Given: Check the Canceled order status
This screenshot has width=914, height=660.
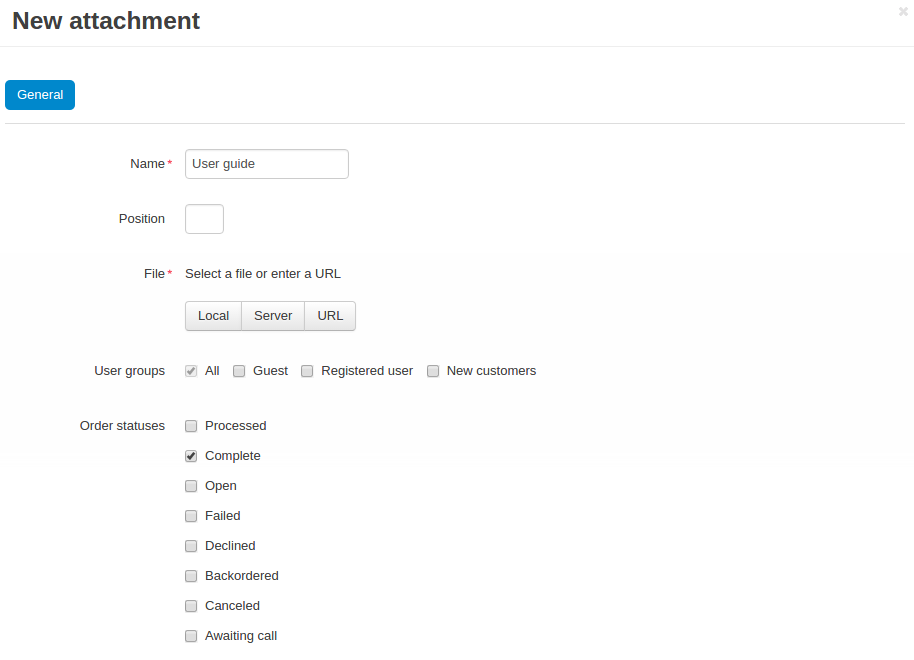Looking at the screenshot, I should point(191,606).
